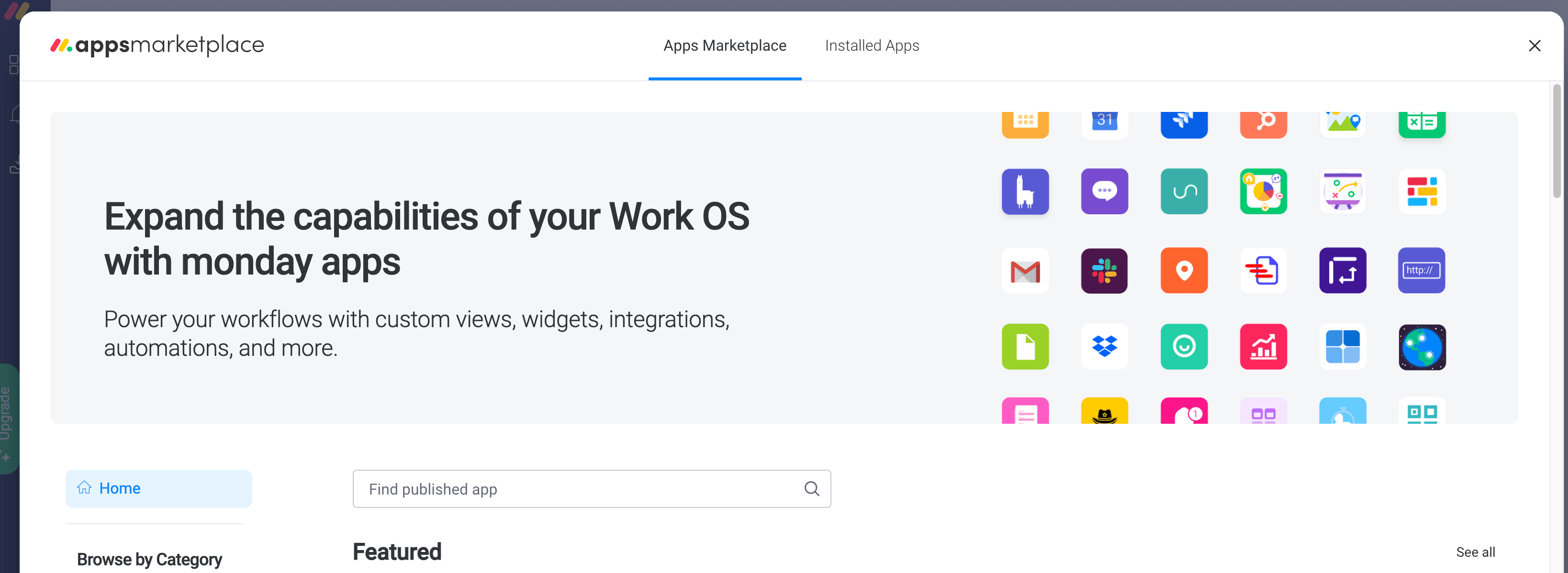Select the Windows tiles app icon
This screenshot has height=573, width=1568.
[1342, 347]
